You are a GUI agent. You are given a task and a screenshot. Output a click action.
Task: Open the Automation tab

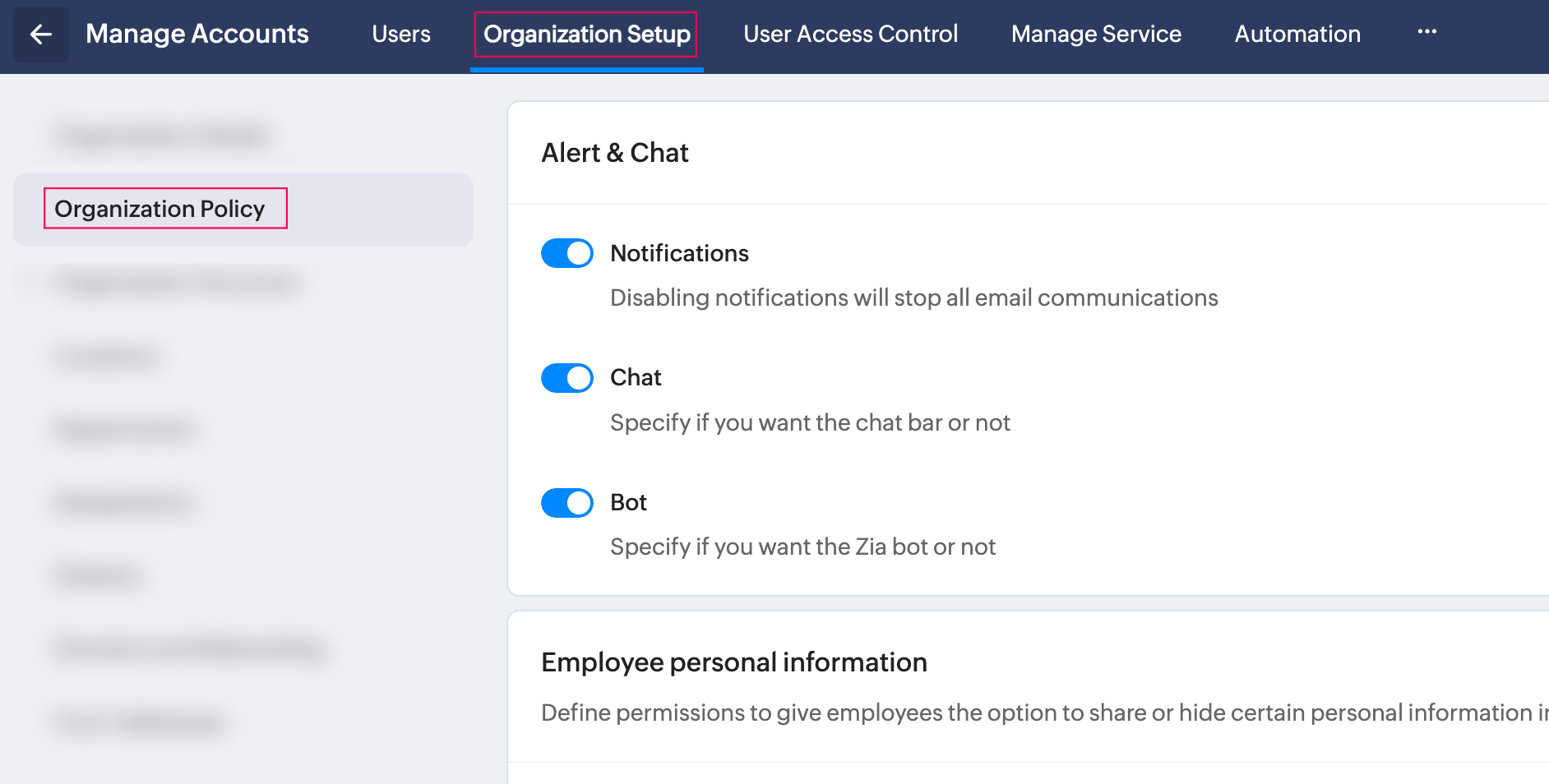point(1297,35)
